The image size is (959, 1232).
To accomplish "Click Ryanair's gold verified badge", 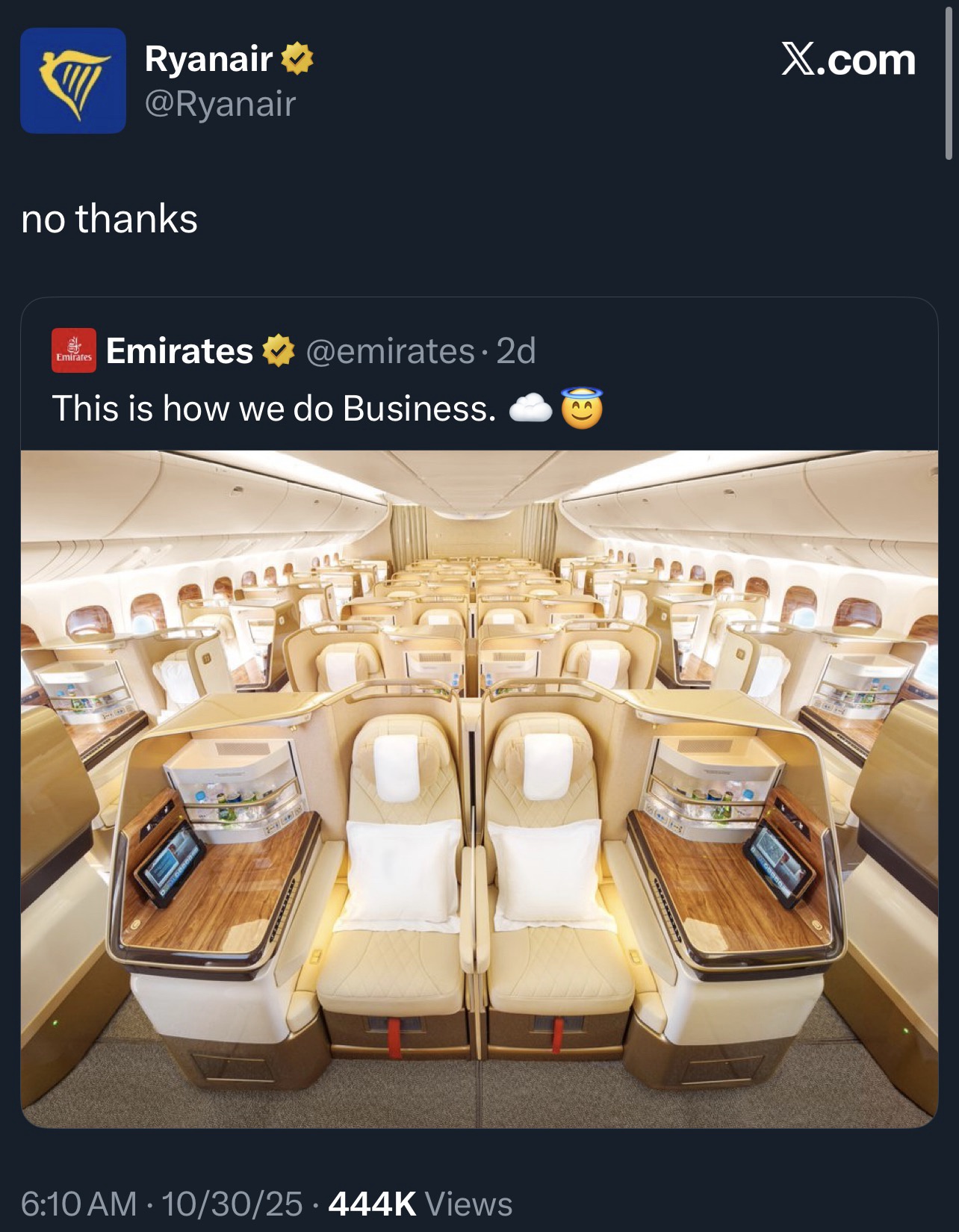I will [x=297, y=59].
